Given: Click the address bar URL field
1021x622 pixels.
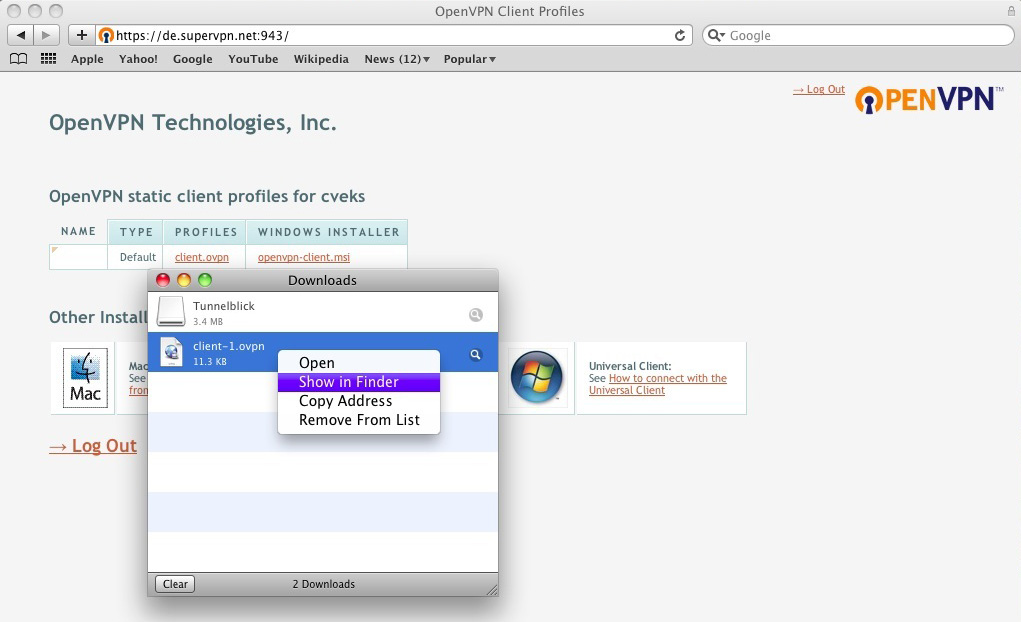Looking at the screenshot, I should [x=393, y=35].
